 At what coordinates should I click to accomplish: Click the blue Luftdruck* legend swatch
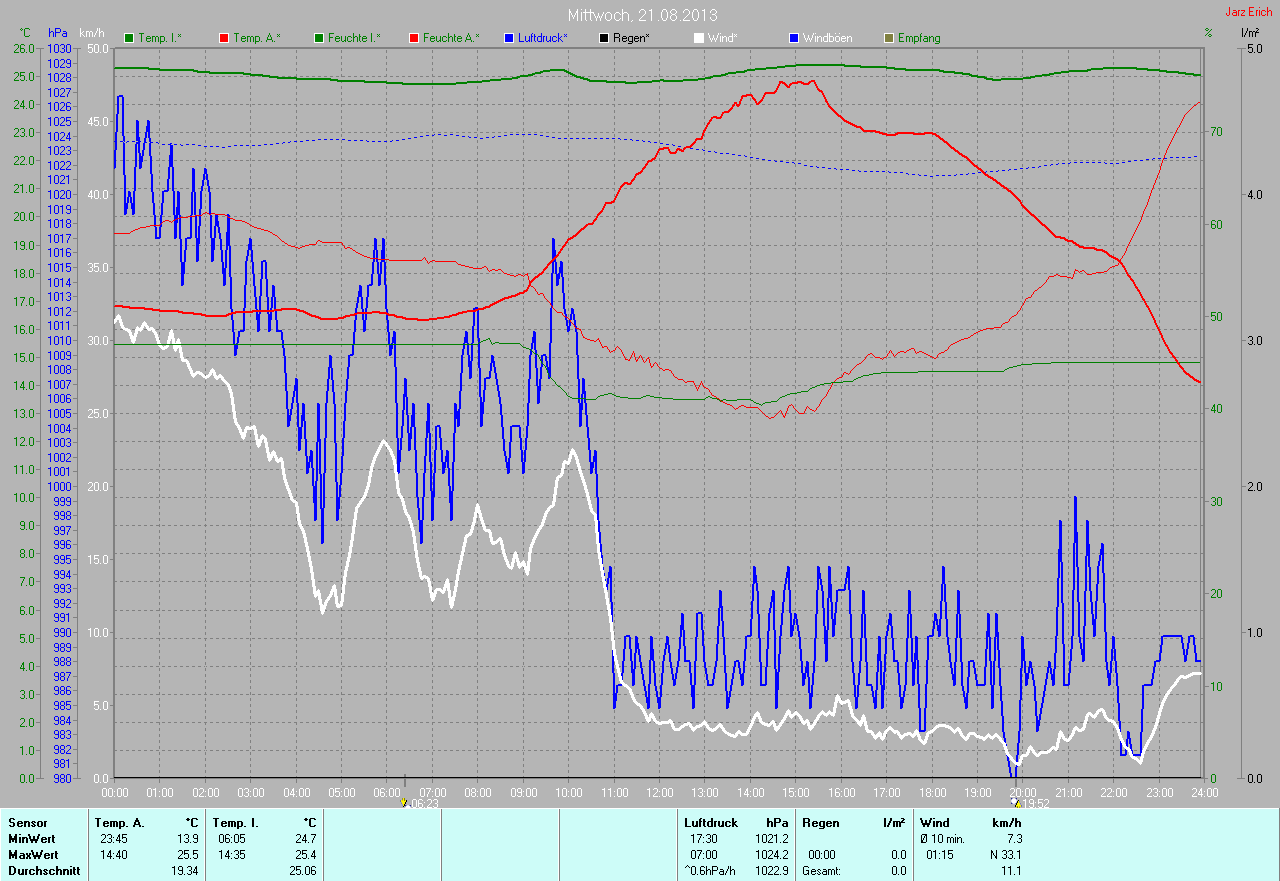click(x=508, y=38)
